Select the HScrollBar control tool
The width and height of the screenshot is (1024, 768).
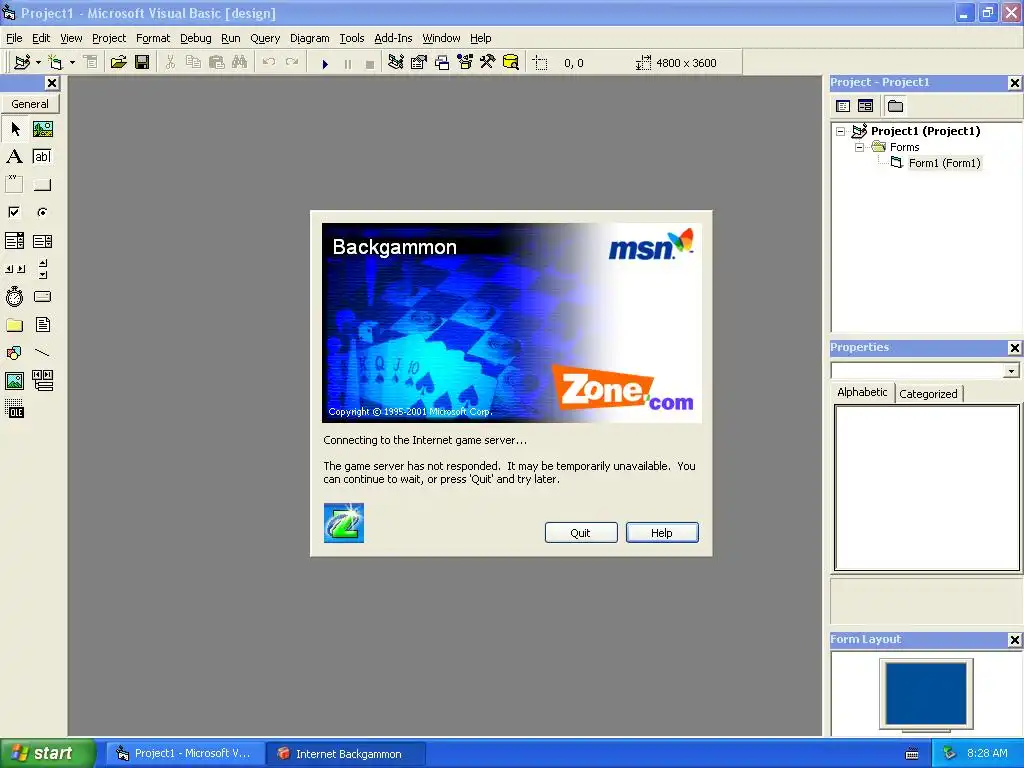[x=15, y=269]
